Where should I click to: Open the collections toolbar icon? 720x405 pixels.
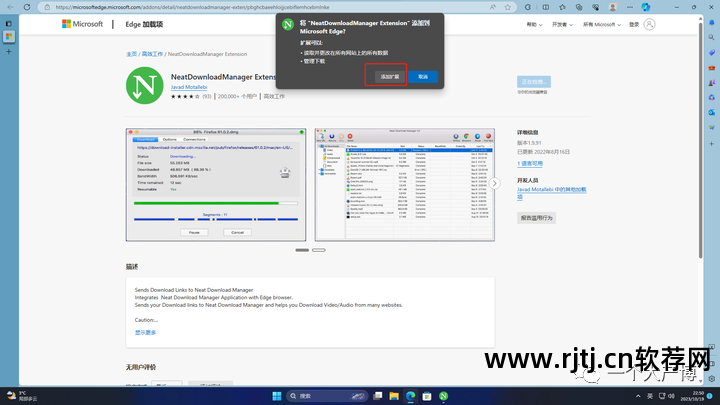579,7
